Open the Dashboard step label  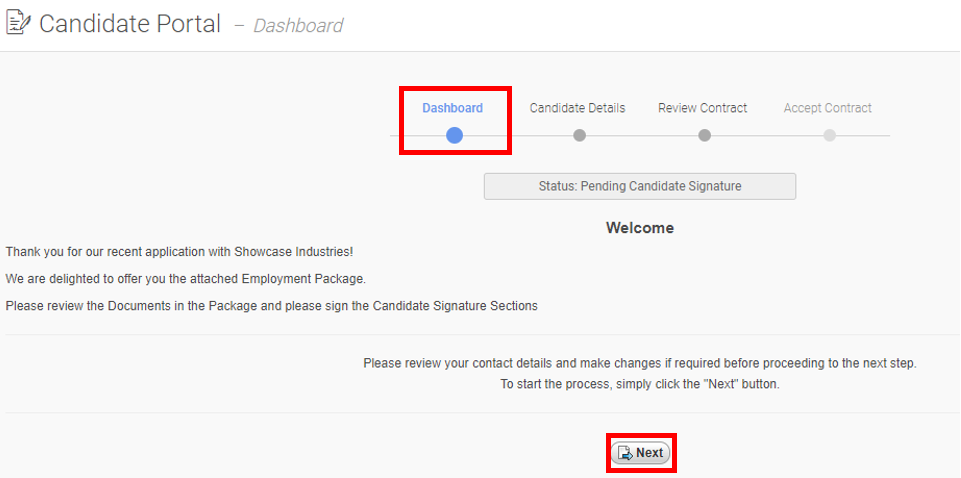pos(452,108)
